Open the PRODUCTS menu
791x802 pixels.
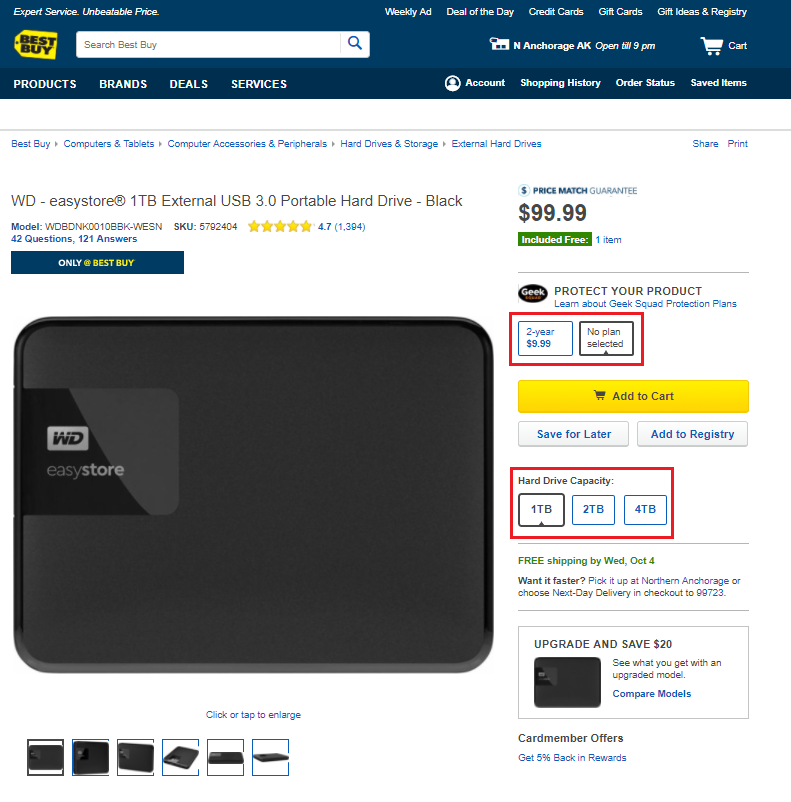(x=45, y=84)
